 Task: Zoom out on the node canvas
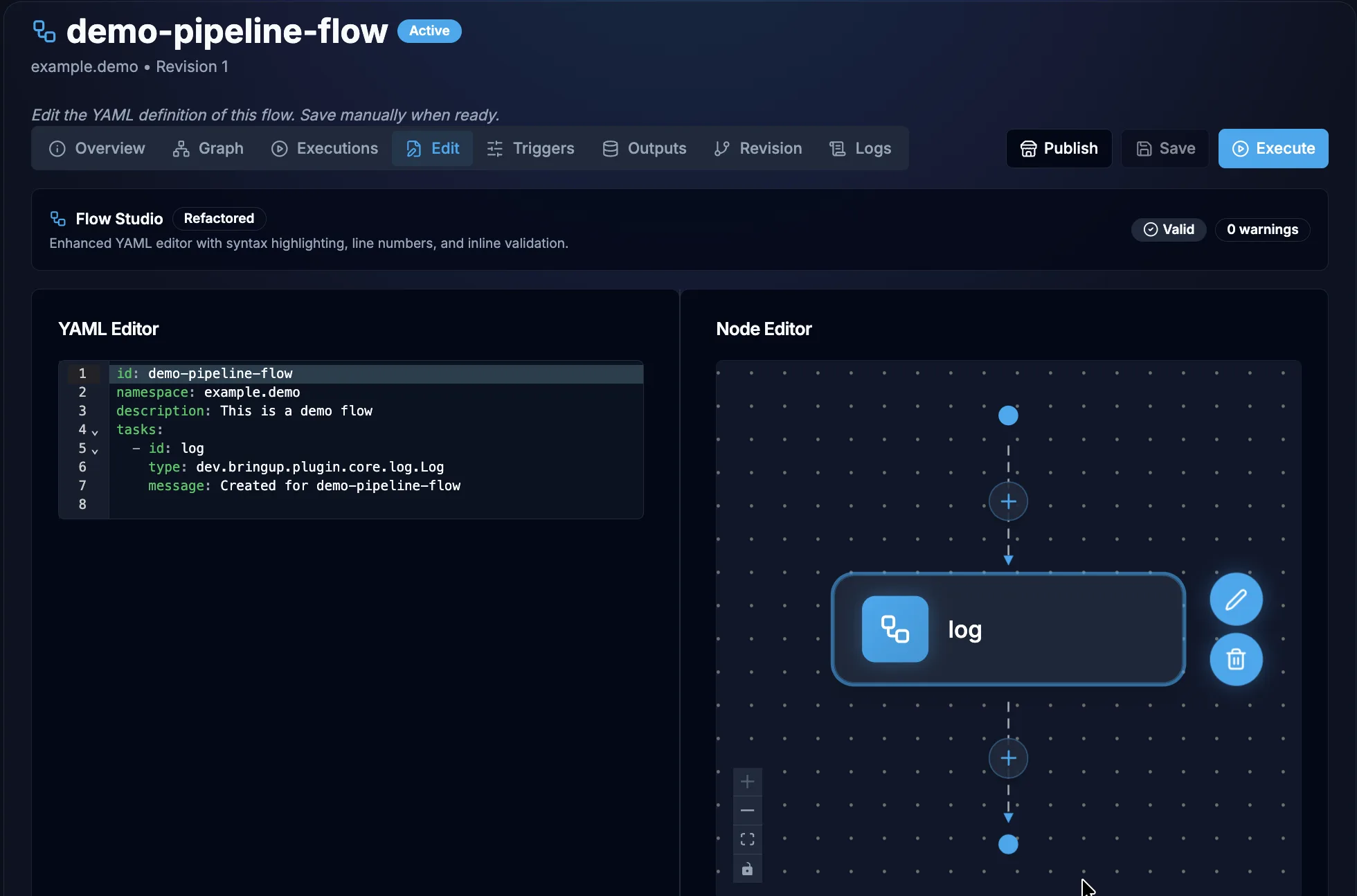pyautogui.click(x=747, y=811)
